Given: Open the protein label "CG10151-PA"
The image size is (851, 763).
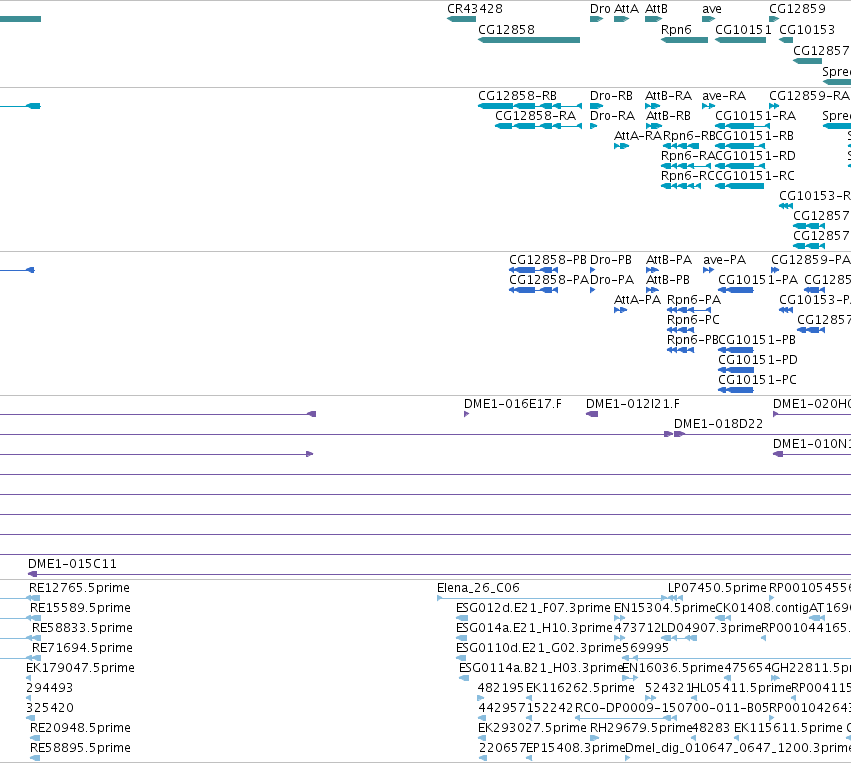Looking at the screenshot, I should (x=758, y=280).
